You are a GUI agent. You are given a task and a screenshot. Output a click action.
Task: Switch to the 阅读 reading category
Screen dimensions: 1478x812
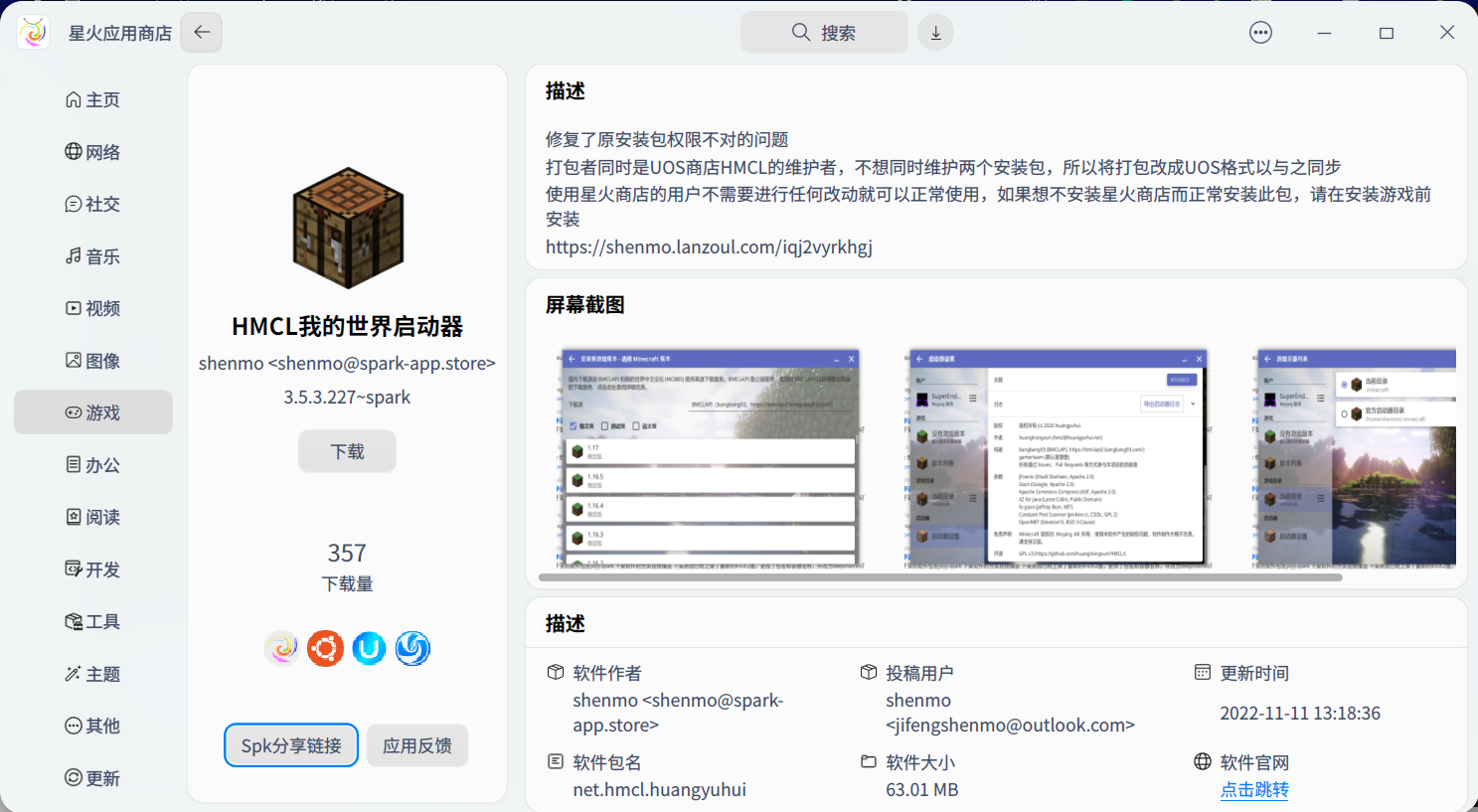pos(94,517)
